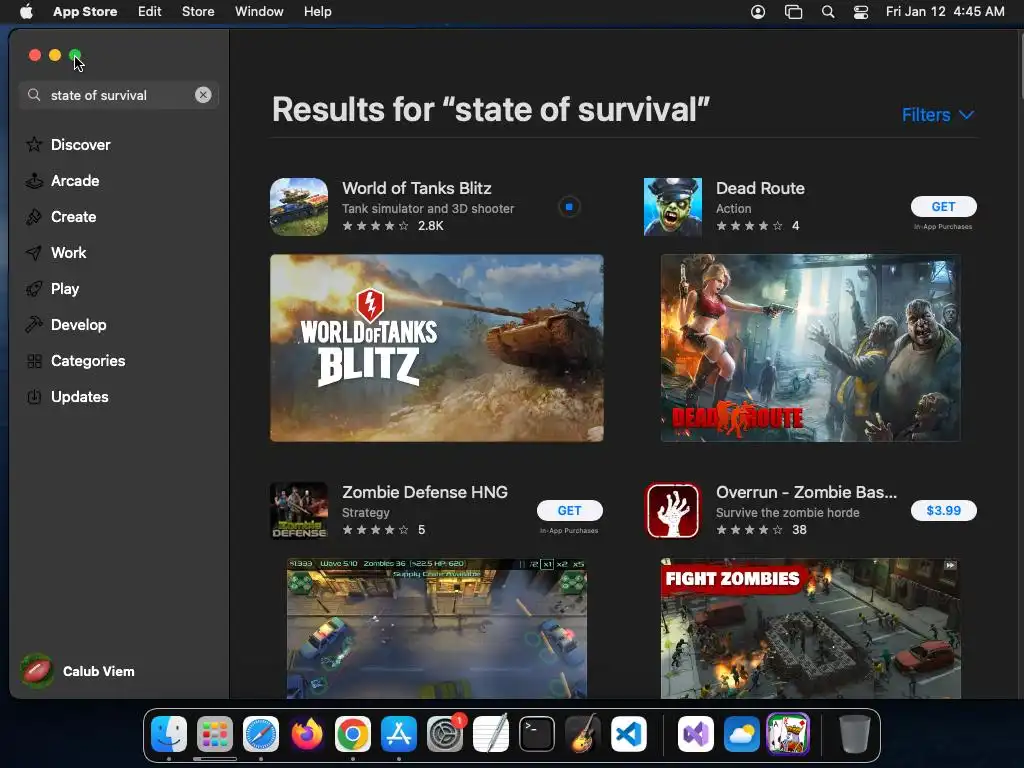Screen dimensions: 1024x768
Task: Open the Help menu
Action: click(x=317, y=11)
